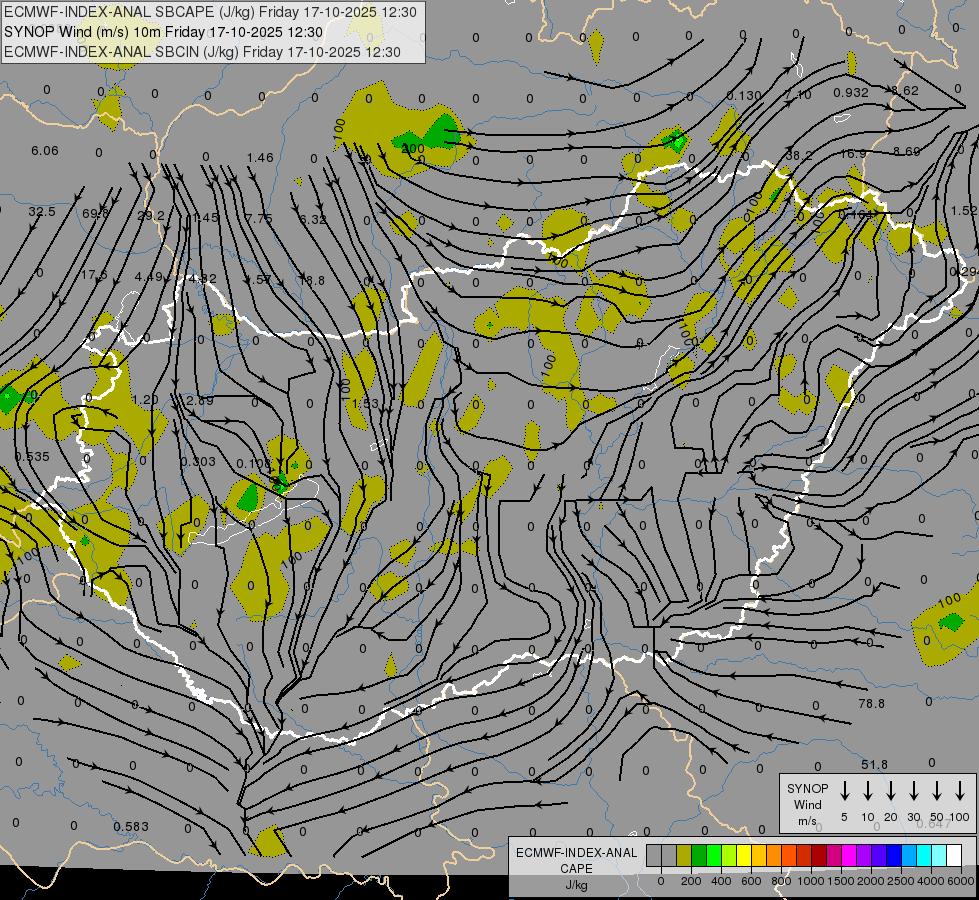Click the map value 6.06
This screenshot has width=979, height=900.
tap(45, 151)
